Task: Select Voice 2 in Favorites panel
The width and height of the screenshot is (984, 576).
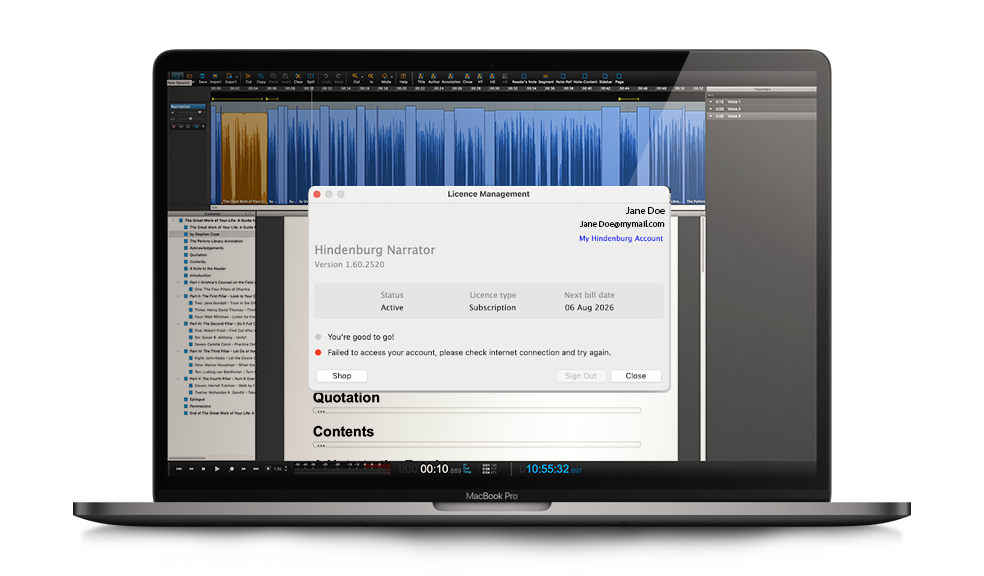Action: (x=762, y=109)
